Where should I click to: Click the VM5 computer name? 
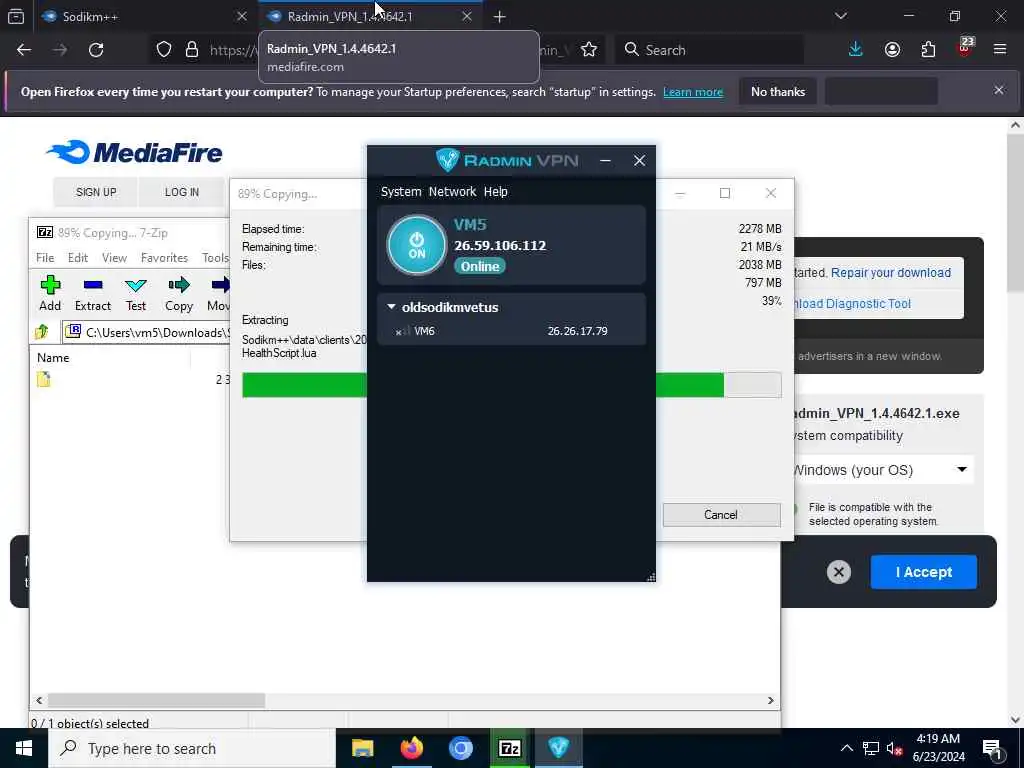click(x=470, y=225)
